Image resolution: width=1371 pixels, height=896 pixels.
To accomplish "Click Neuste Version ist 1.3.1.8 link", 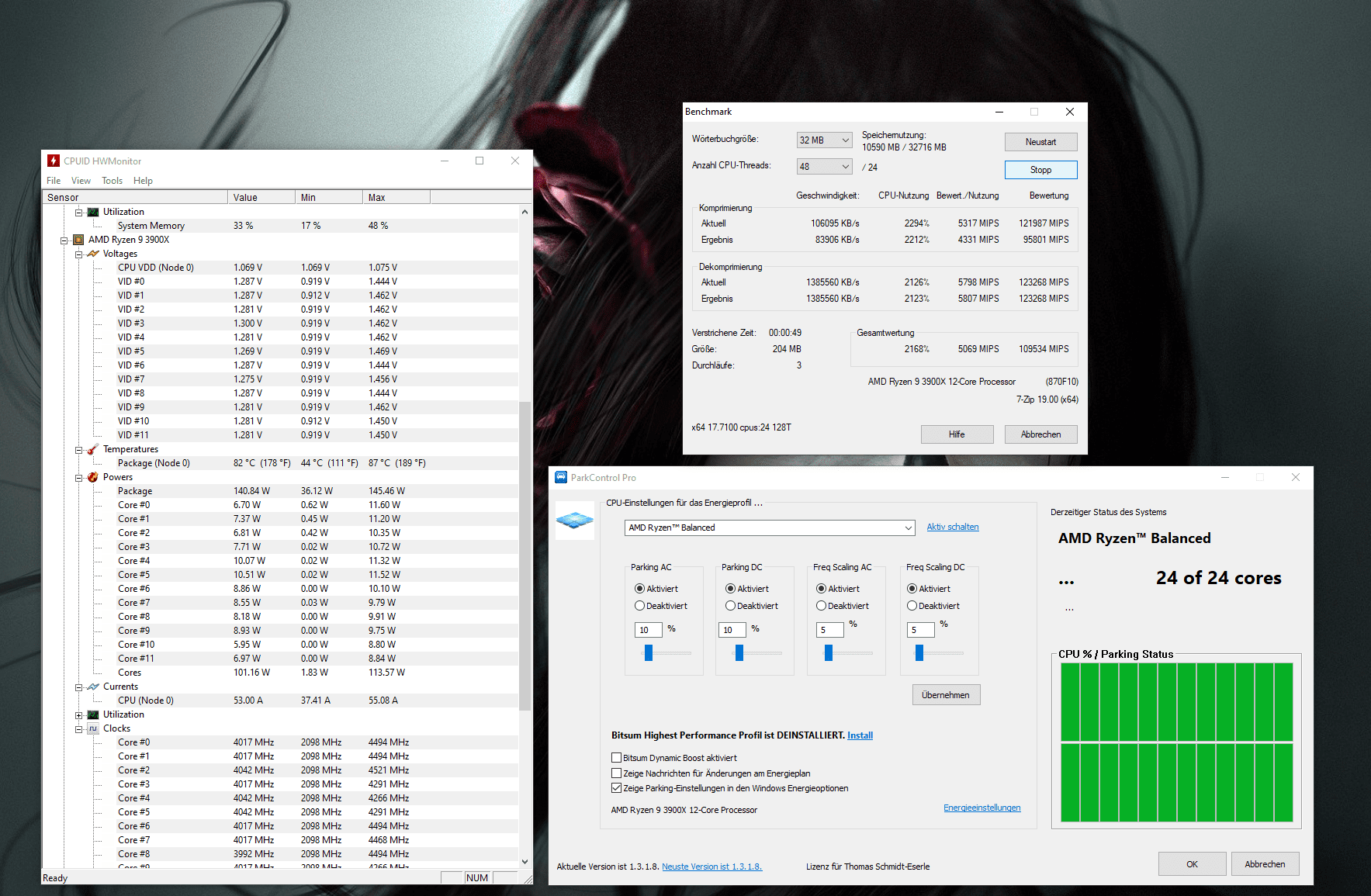I will click(711, 867).
